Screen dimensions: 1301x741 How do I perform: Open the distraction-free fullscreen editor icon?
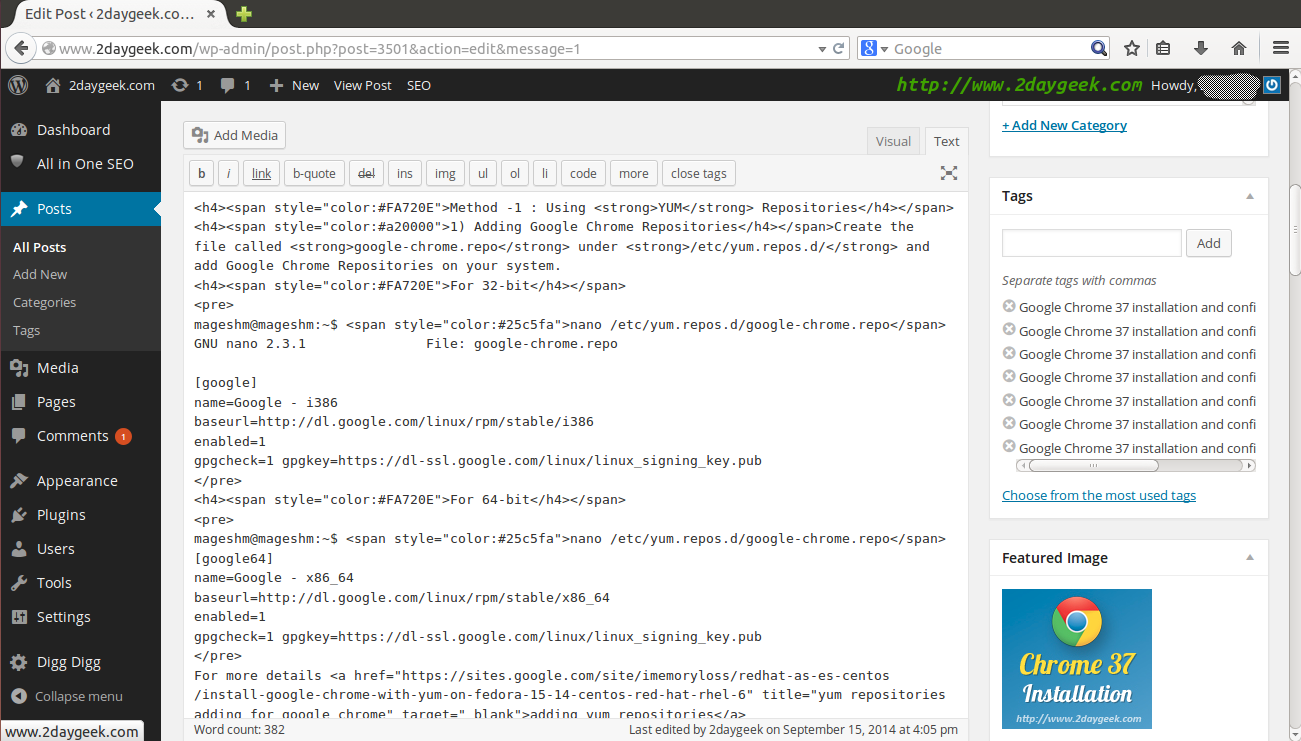pos(948,173)
